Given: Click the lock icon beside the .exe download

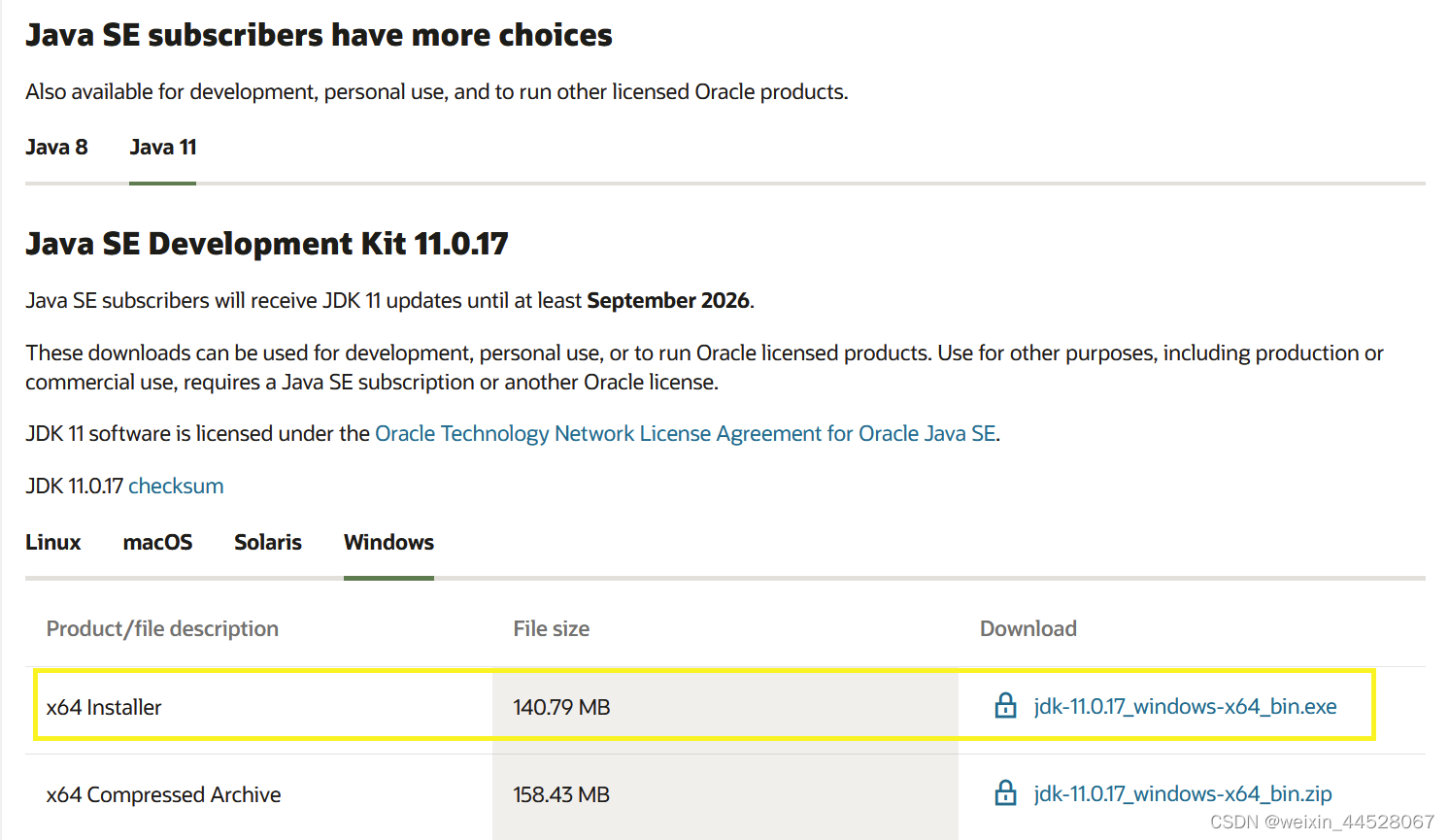Looking at the screenshot, I should tap(1005, 706).
